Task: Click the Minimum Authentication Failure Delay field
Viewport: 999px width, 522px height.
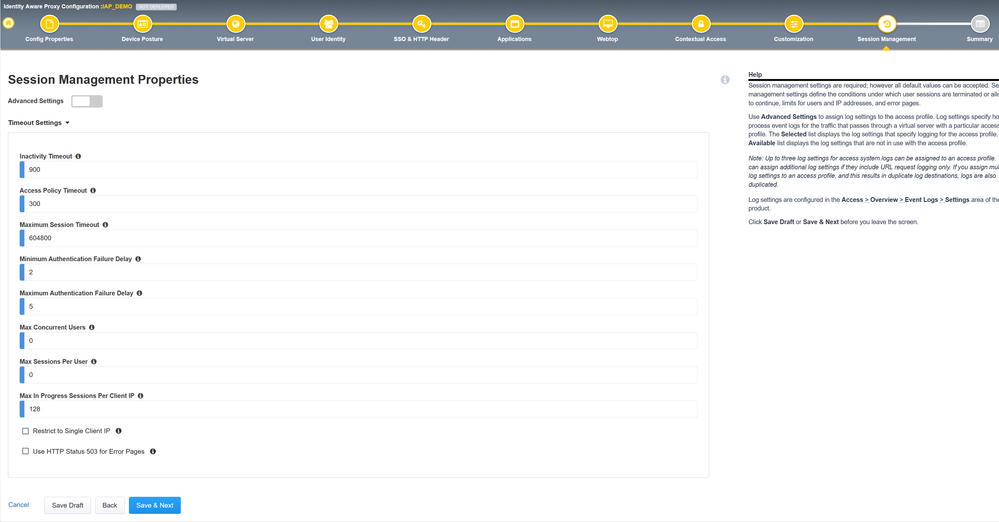Action: click(359, 272)
